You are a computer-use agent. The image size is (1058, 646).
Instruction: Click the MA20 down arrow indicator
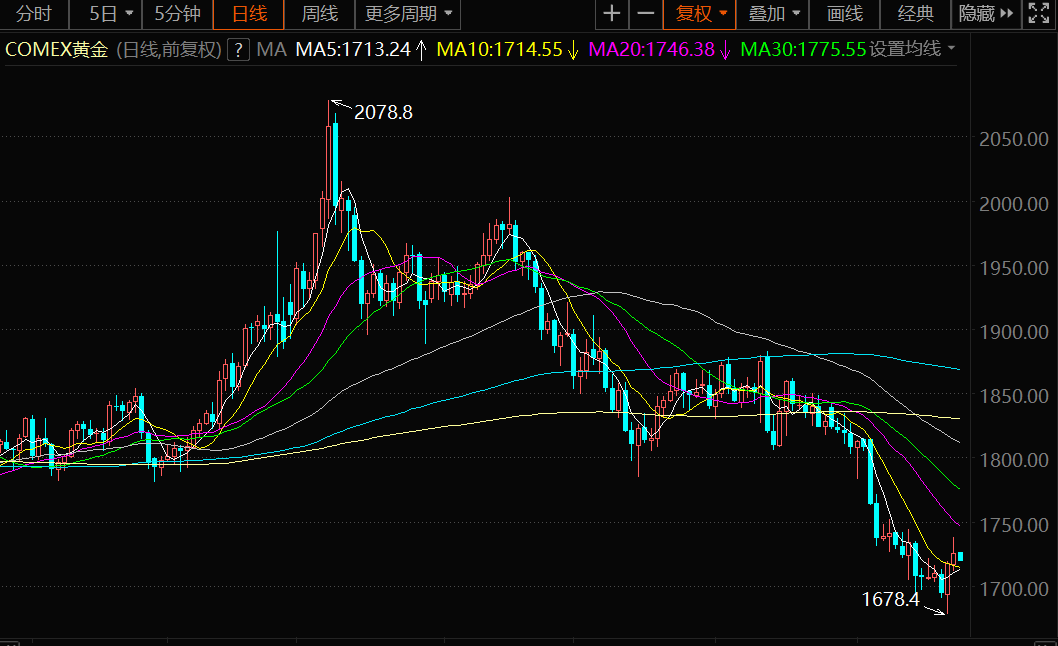725,50
